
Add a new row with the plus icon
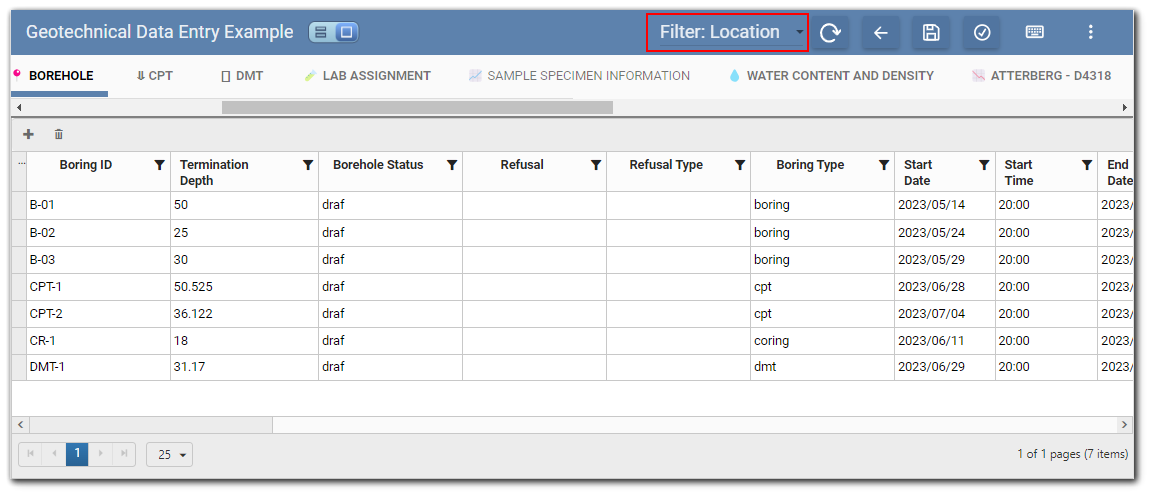click(28, 134)
